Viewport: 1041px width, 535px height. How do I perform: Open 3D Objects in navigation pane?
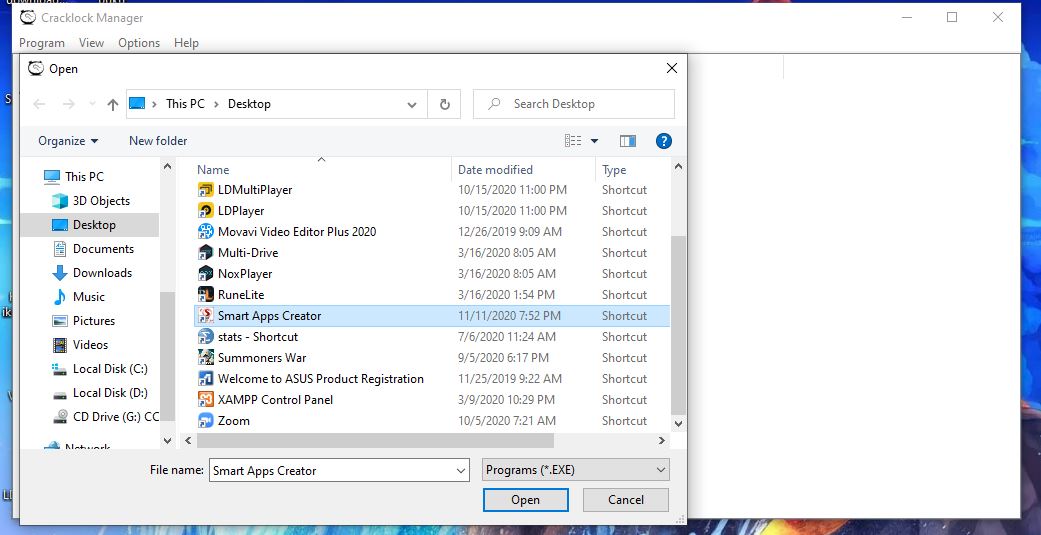[x=101, y=200]
